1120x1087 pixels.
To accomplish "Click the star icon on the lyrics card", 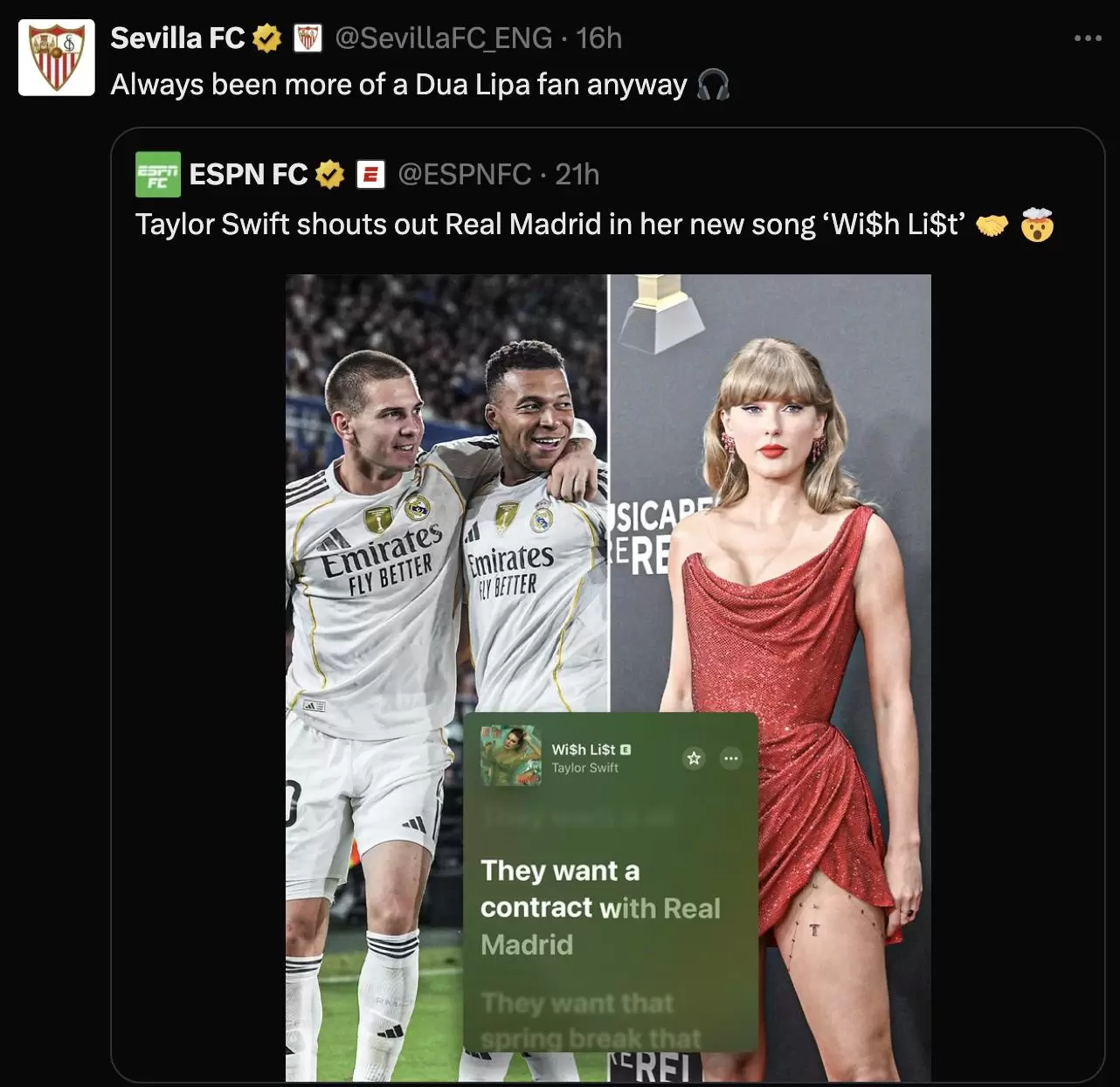I will pos(694,758).
